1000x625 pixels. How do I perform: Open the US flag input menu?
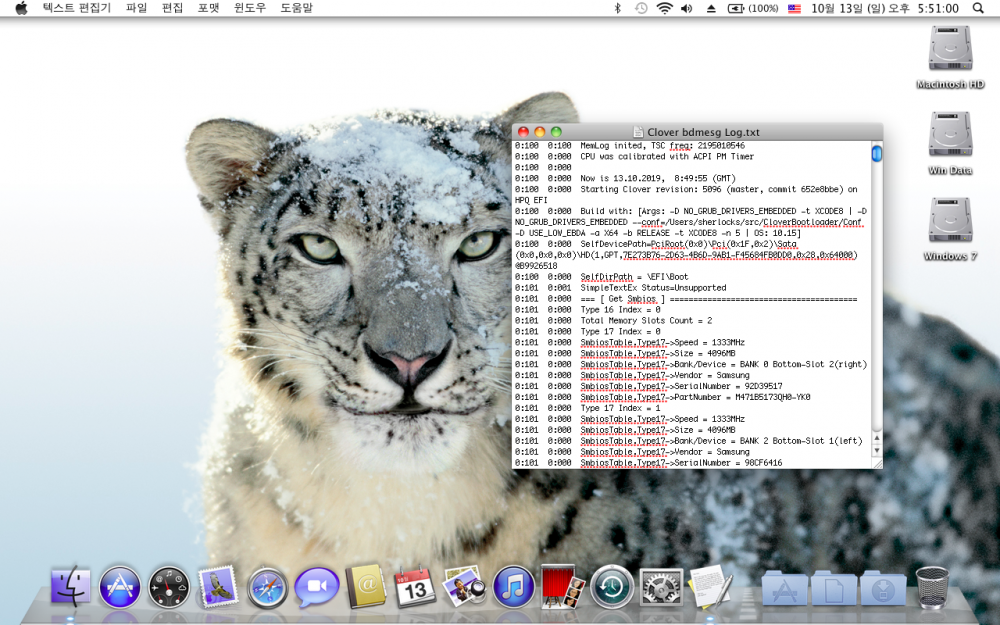point(794,8)
